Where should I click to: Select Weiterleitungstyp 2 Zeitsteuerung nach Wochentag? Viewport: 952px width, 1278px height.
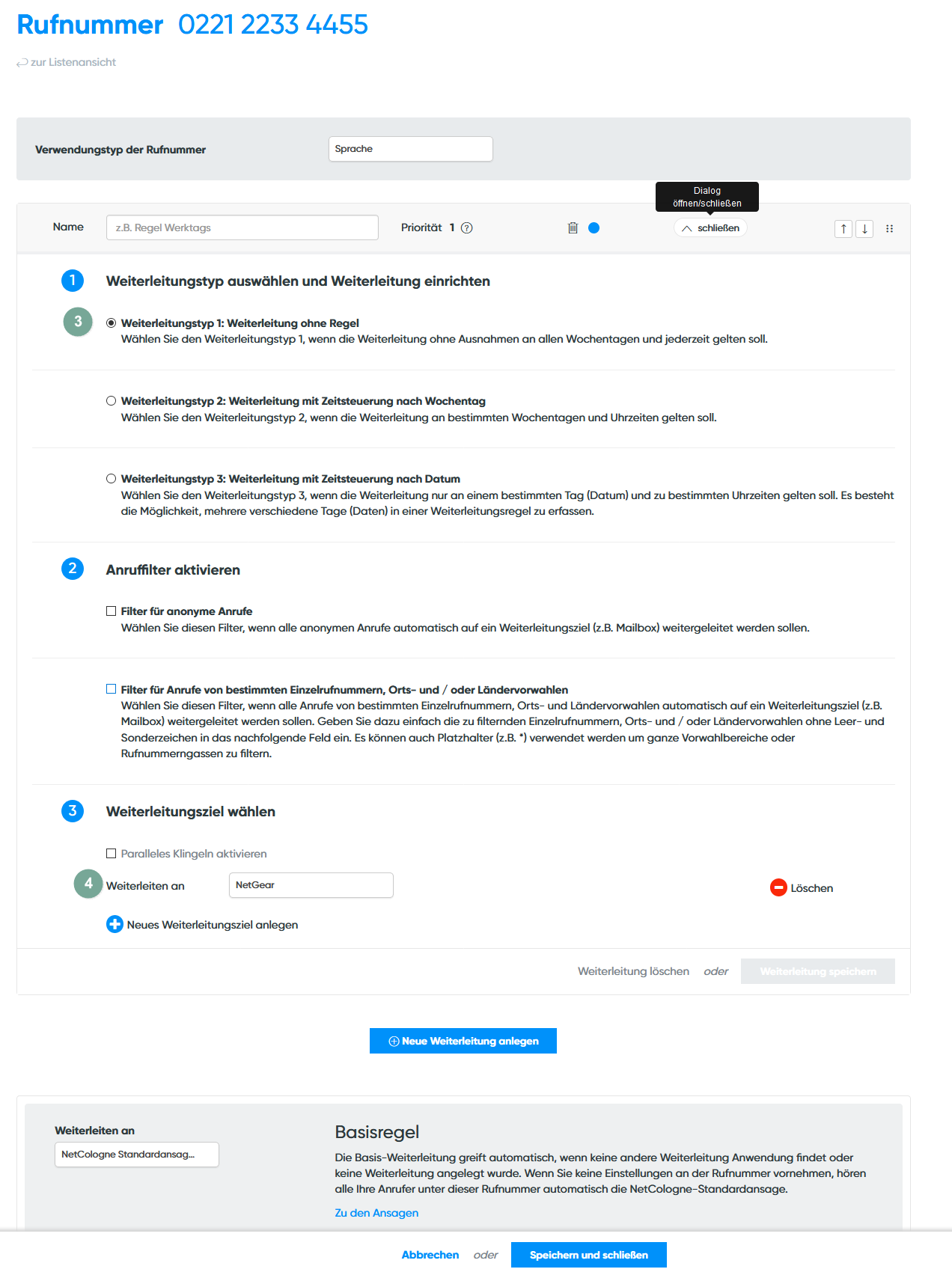click(x=112, y=401)
